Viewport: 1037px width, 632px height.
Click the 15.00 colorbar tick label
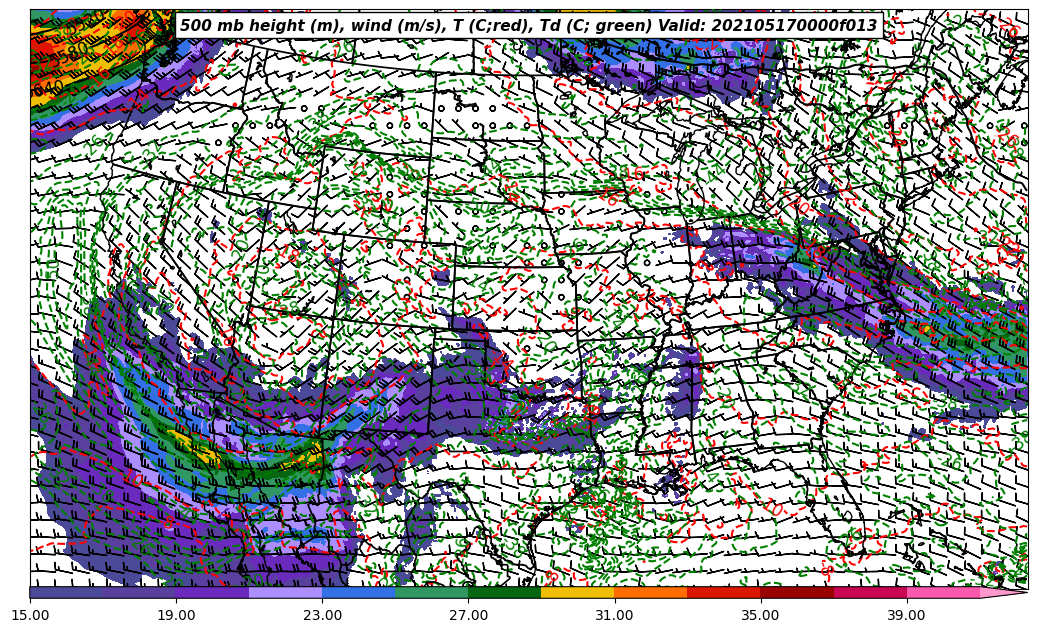point(30,615)
